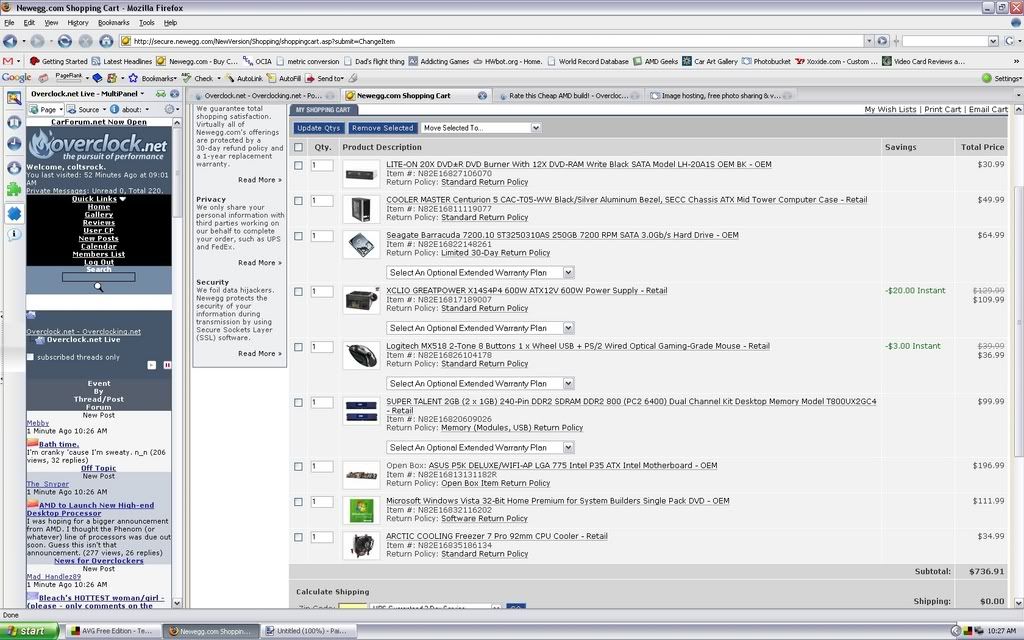Screen dimensions: 1024x640
Task: Click the search magnifier under the Overclock.net search box
Action: coord(99,287)
